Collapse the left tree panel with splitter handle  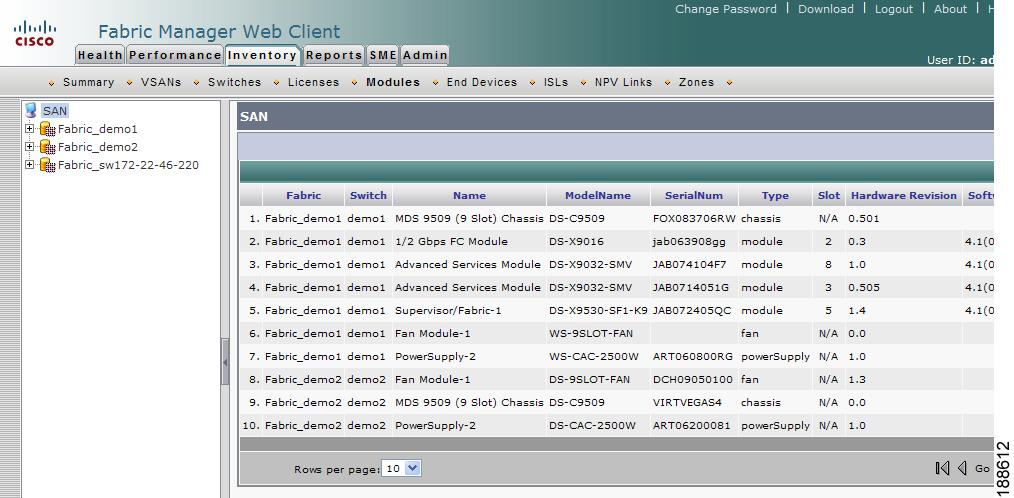(225, 362)
